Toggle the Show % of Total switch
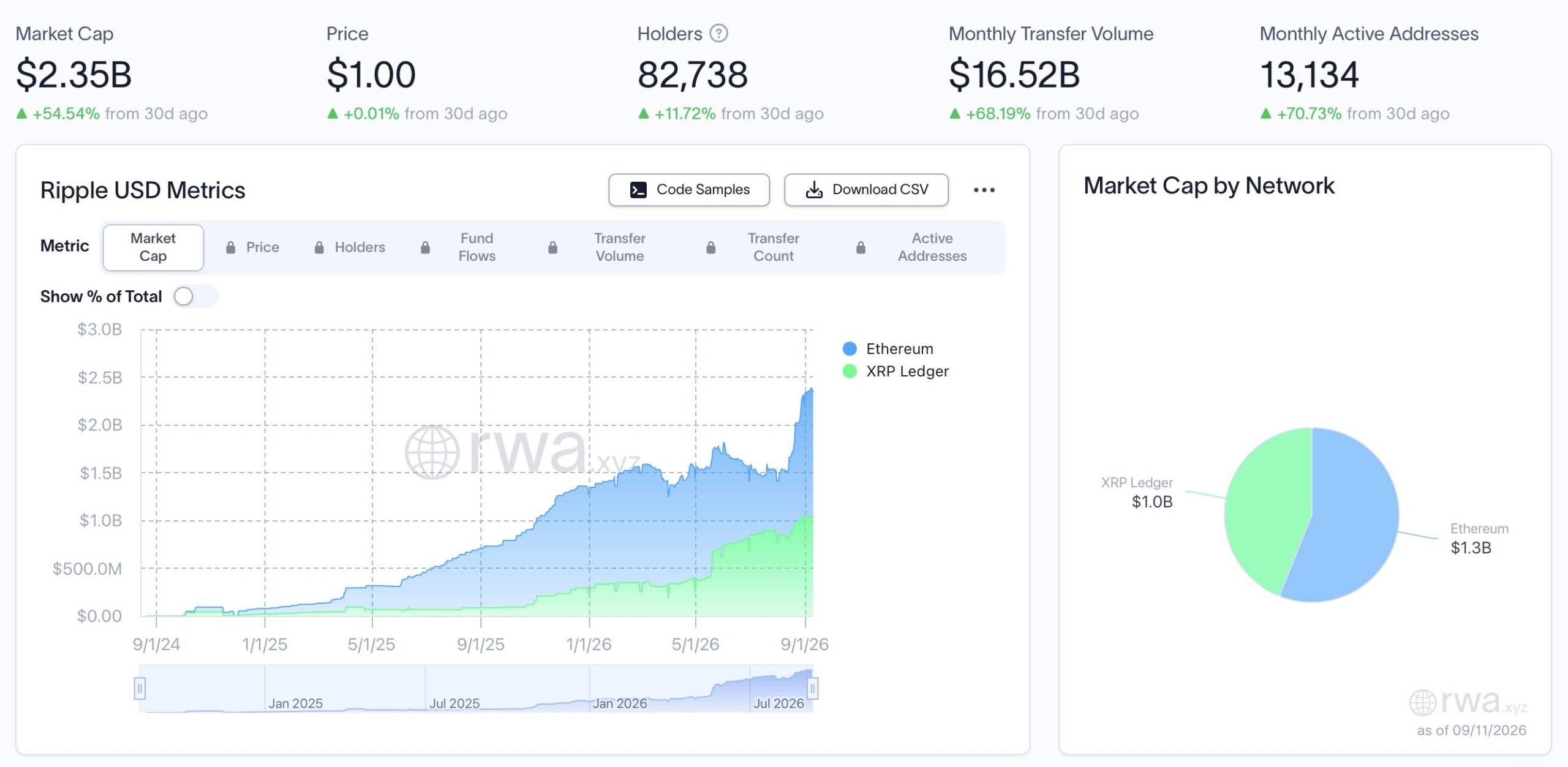This screenshot has height=767, width=1568. [x=195, y=296]
